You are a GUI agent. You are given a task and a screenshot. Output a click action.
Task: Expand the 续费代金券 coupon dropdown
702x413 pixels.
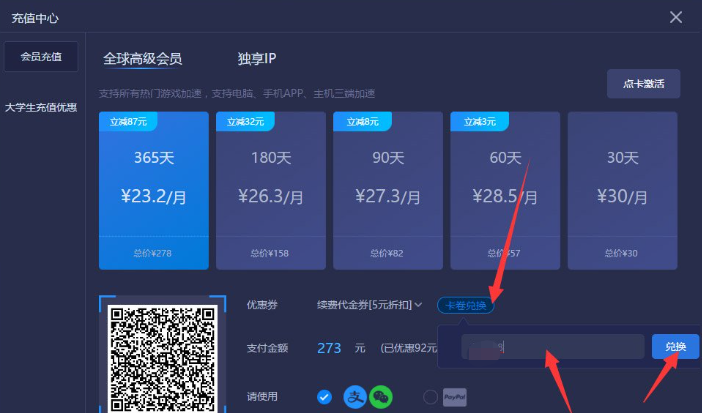click(x=369, y=305)
